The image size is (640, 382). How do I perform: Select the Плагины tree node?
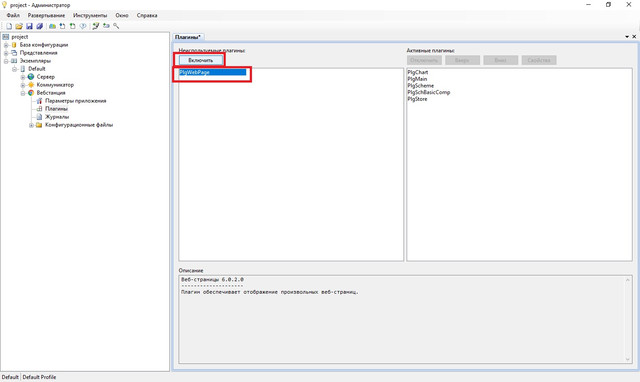[x=56, y=109]
